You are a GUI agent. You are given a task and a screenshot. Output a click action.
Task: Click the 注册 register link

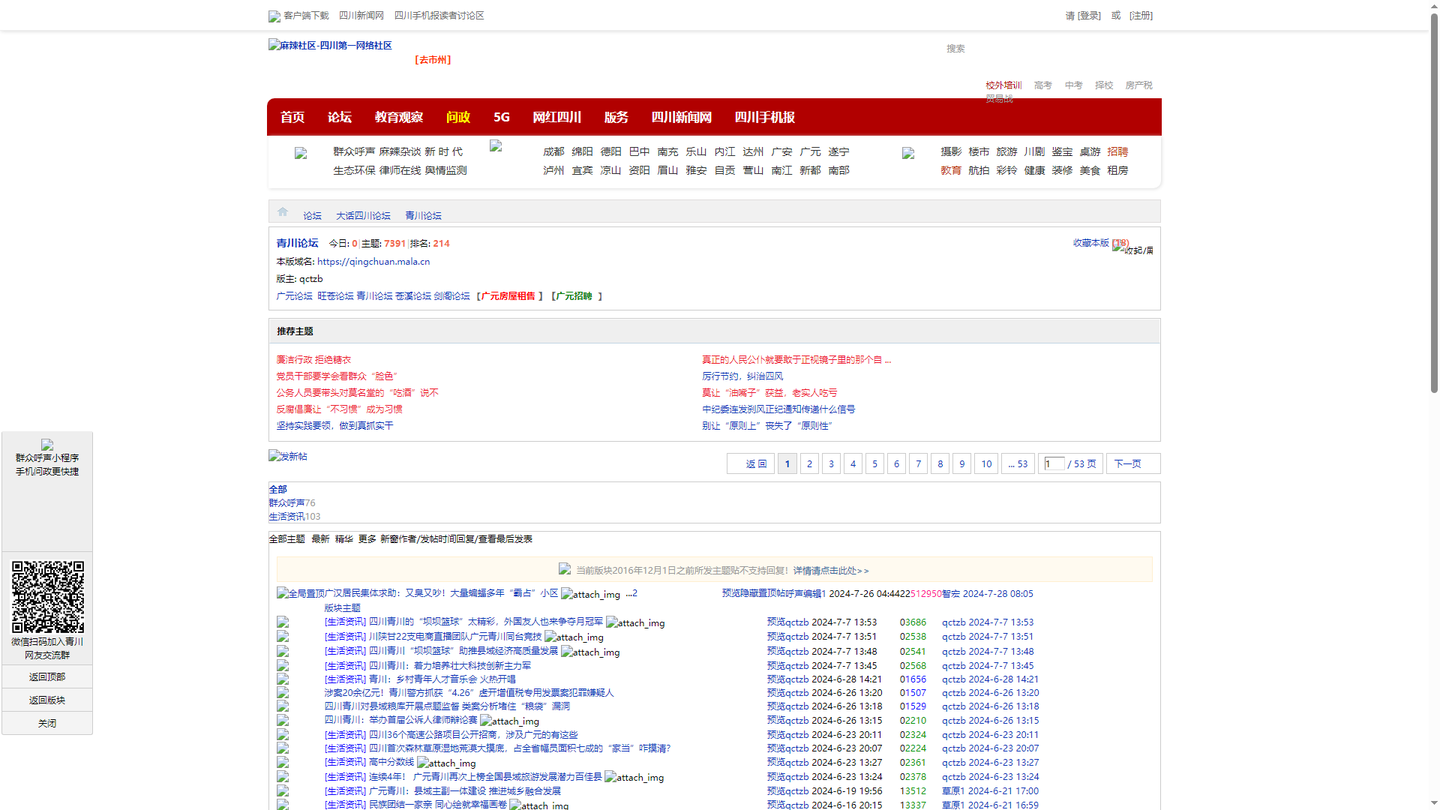coord(1141,16)
